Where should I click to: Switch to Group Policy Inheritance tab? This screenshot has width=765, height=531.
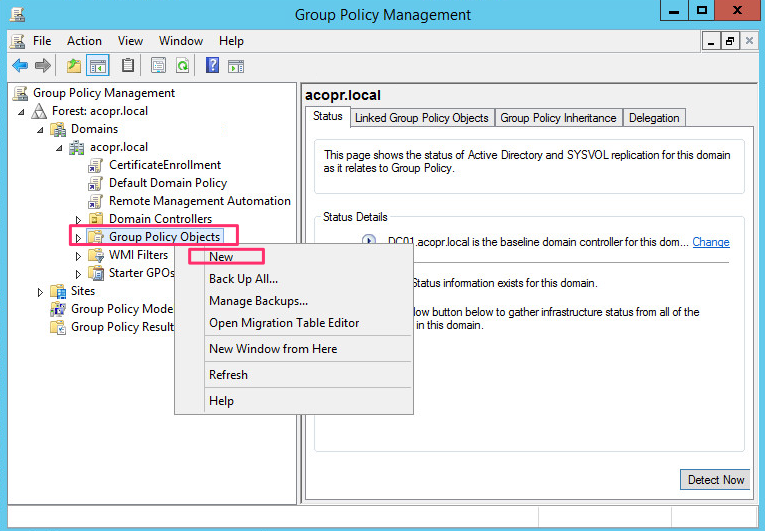click(x=558, y=118)
